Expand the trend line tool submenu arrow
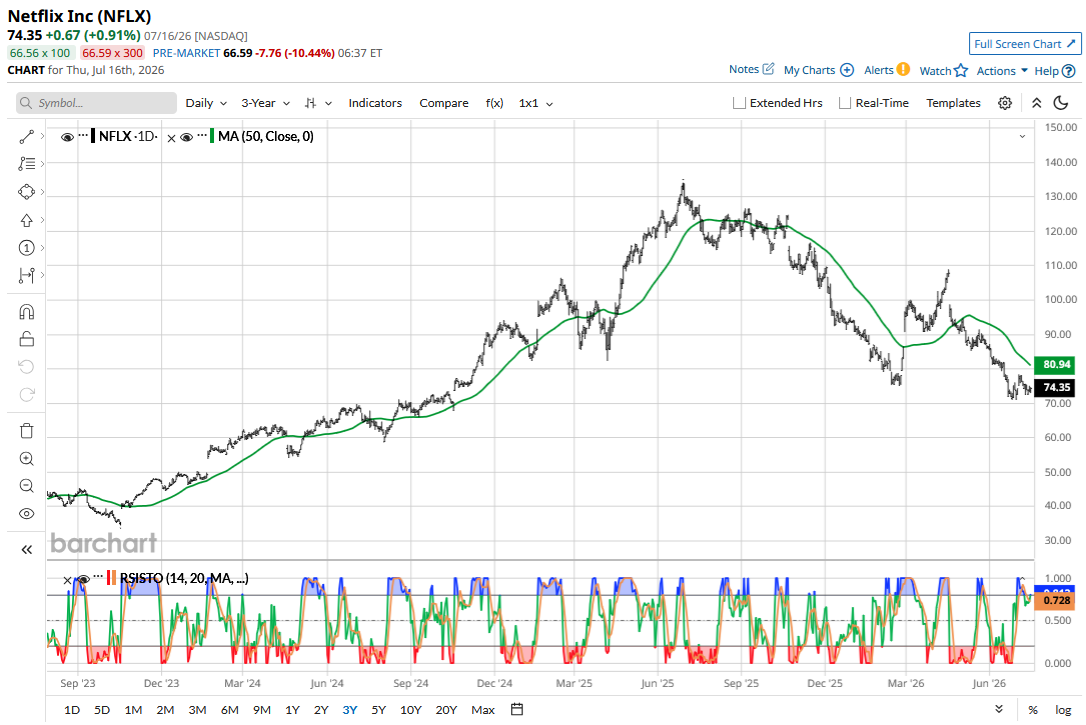This screenshot has width=1086, height=725. tap(42, 136)
